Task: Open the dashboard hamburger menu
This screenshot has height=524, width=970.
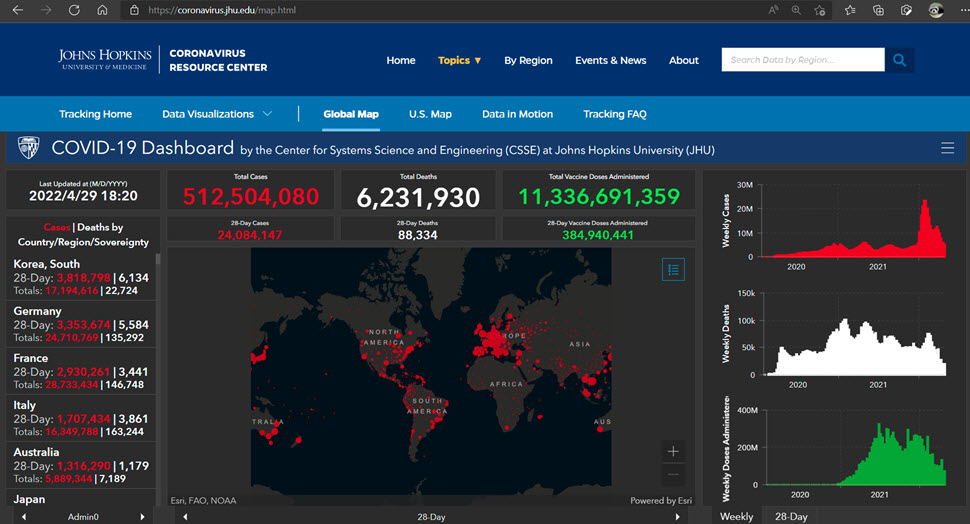Action: pyautogui.click(x=947, y=148)
